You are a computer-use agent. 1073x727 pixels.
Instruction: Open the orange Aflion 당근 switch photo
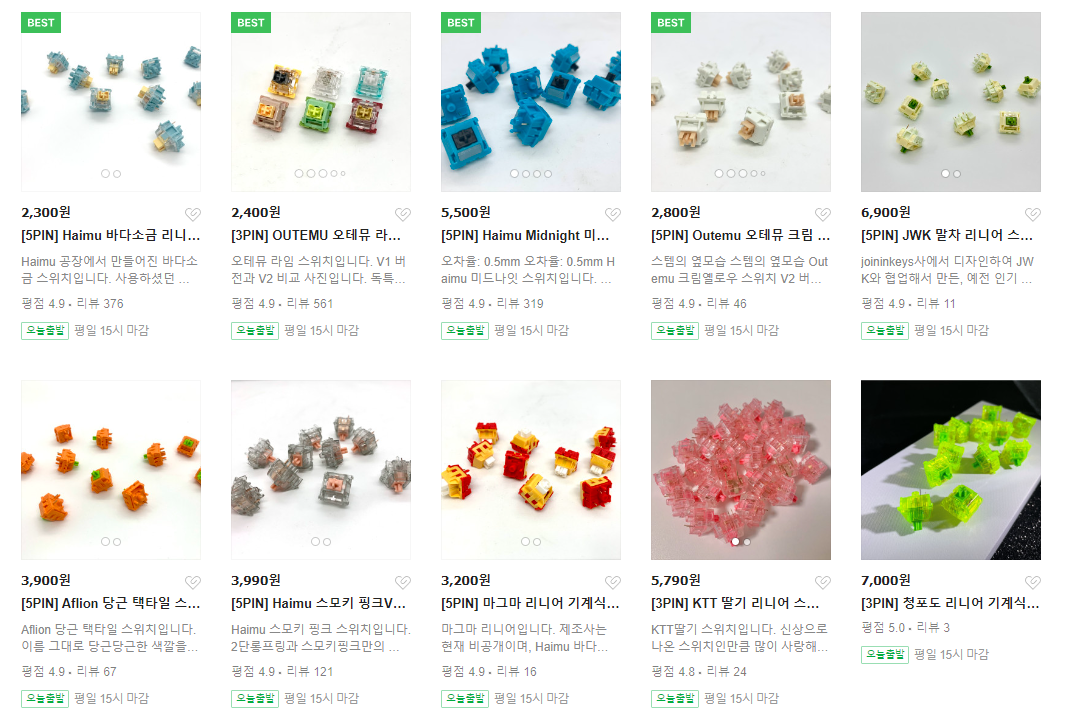point(111,470)
